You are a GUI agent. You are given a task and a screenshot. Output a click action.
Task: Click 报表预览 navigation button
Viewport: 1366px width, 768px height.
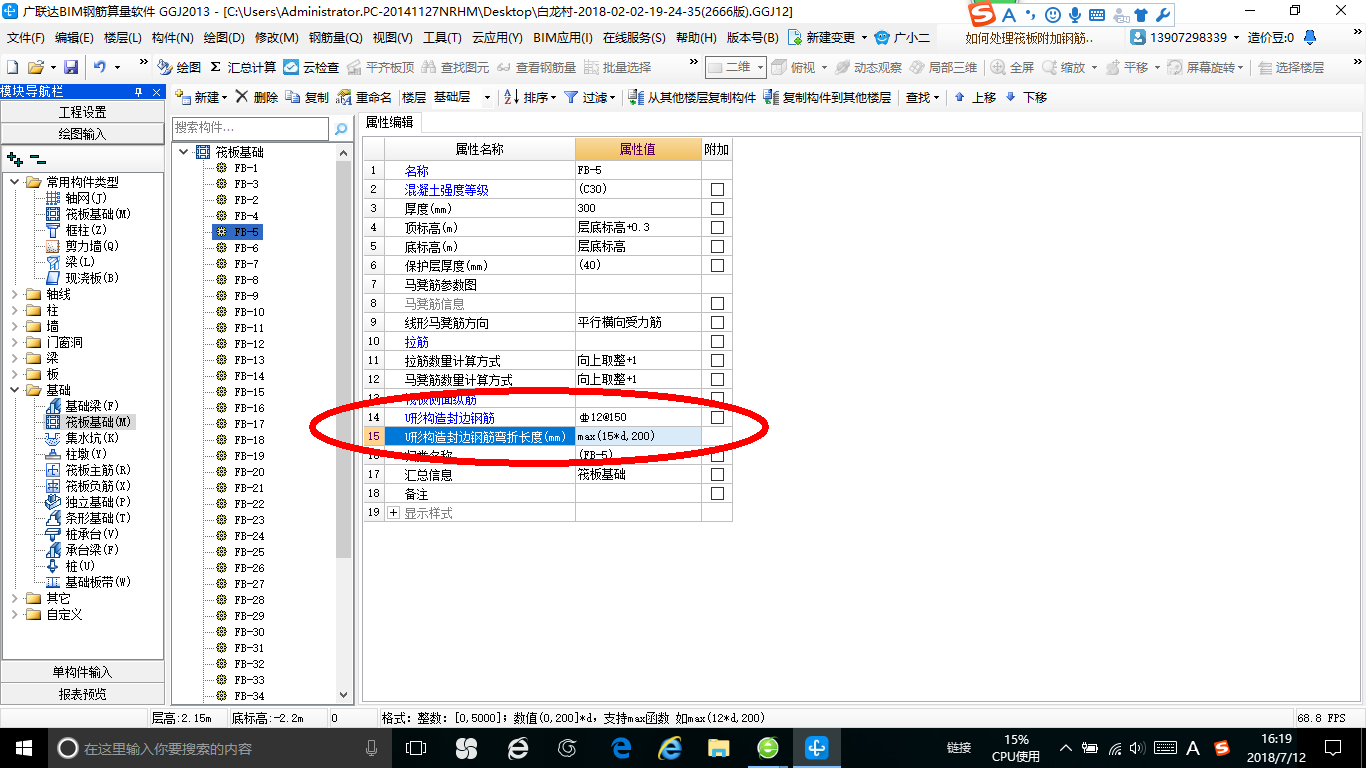(x=83, y=693)
